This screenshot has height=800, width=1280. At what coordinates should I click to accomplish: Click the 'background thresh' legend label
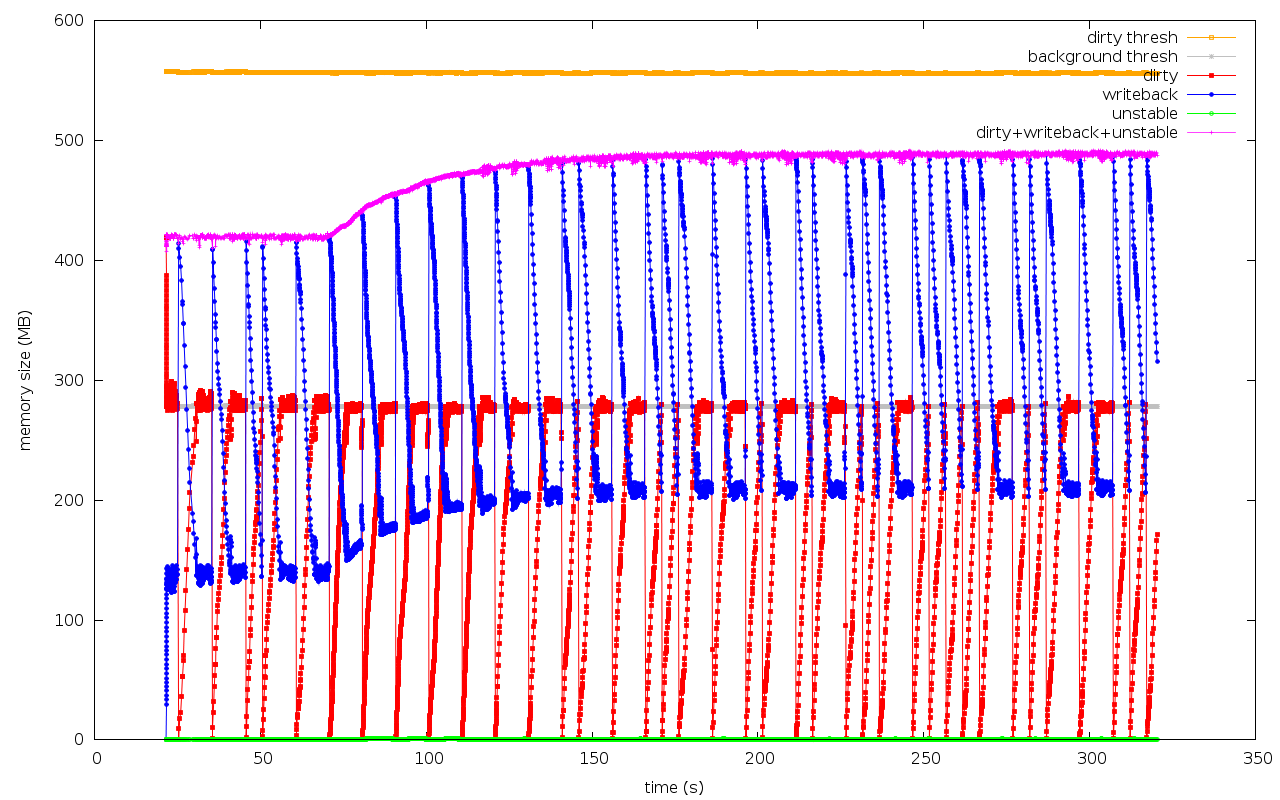1103,57
